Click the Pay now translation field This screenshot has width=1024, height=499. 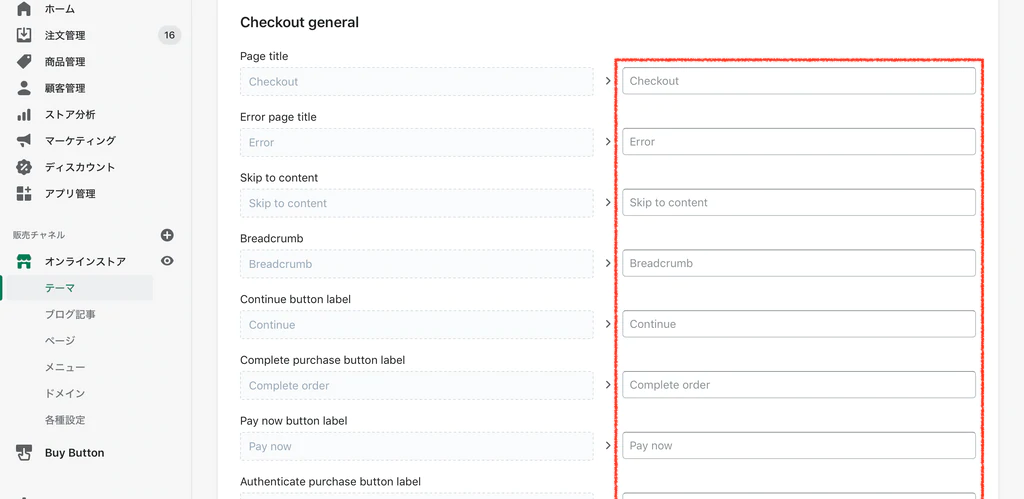(x=798, y=446)
